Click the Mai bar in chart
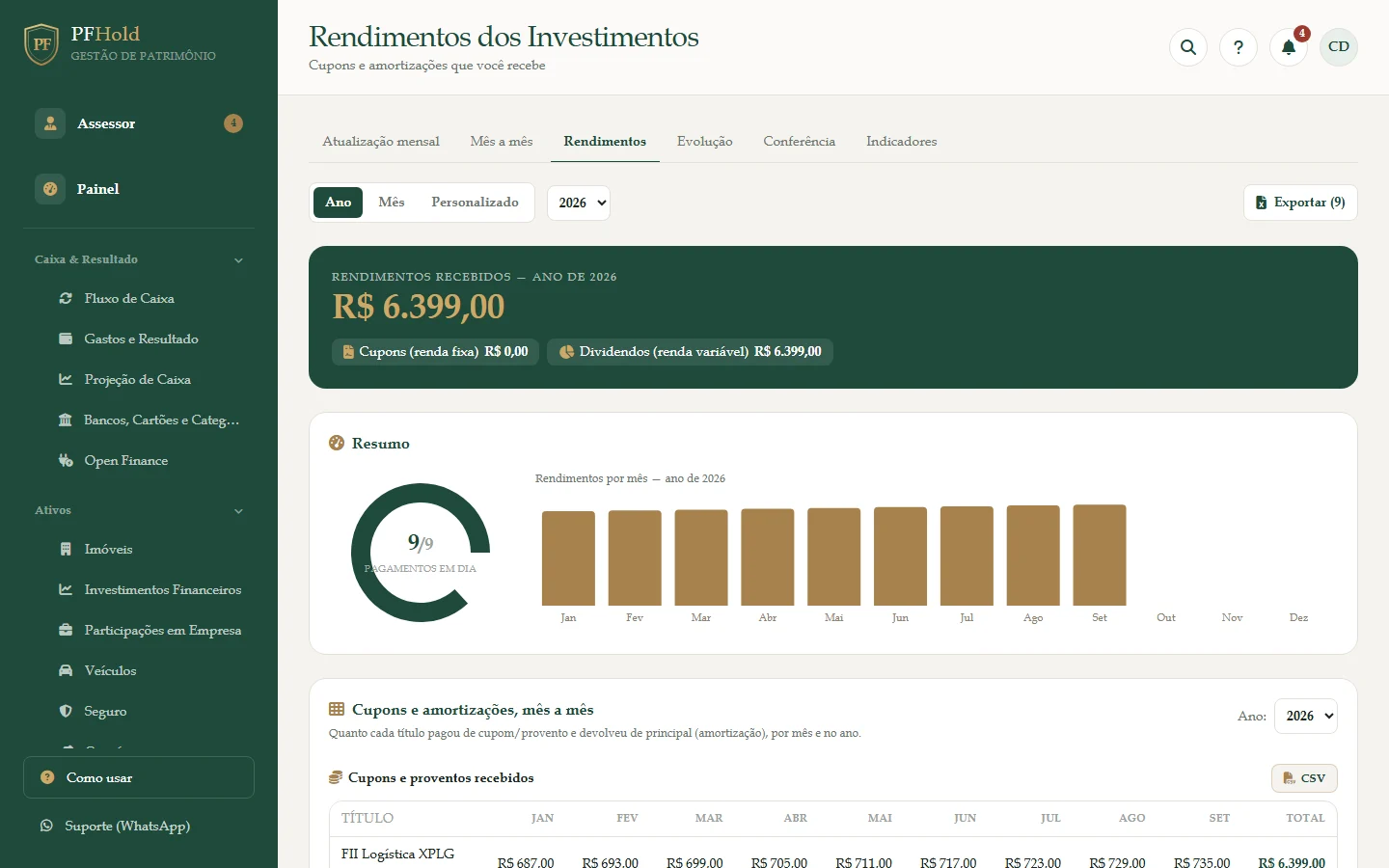The image size is (1389, 868). click(x=834, y=556)
